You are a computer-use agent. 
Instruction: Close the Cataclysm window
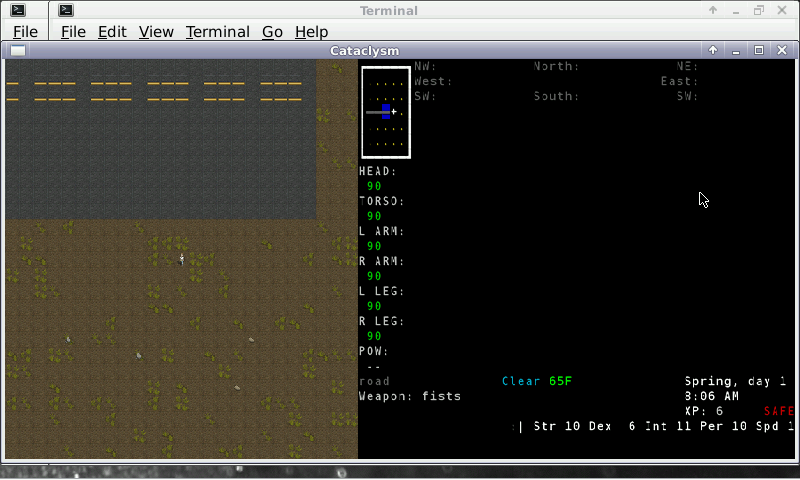(781, 50)
